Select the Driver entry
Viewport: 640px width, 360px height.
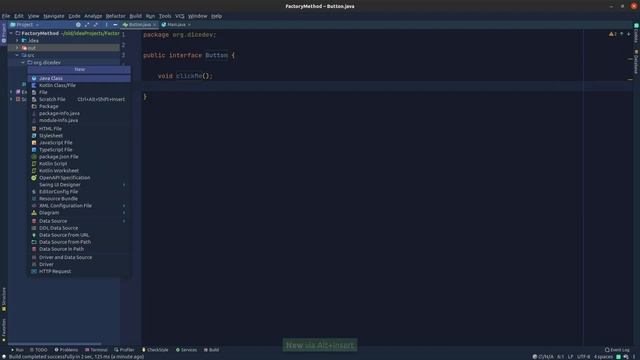[x=79, y=264]
